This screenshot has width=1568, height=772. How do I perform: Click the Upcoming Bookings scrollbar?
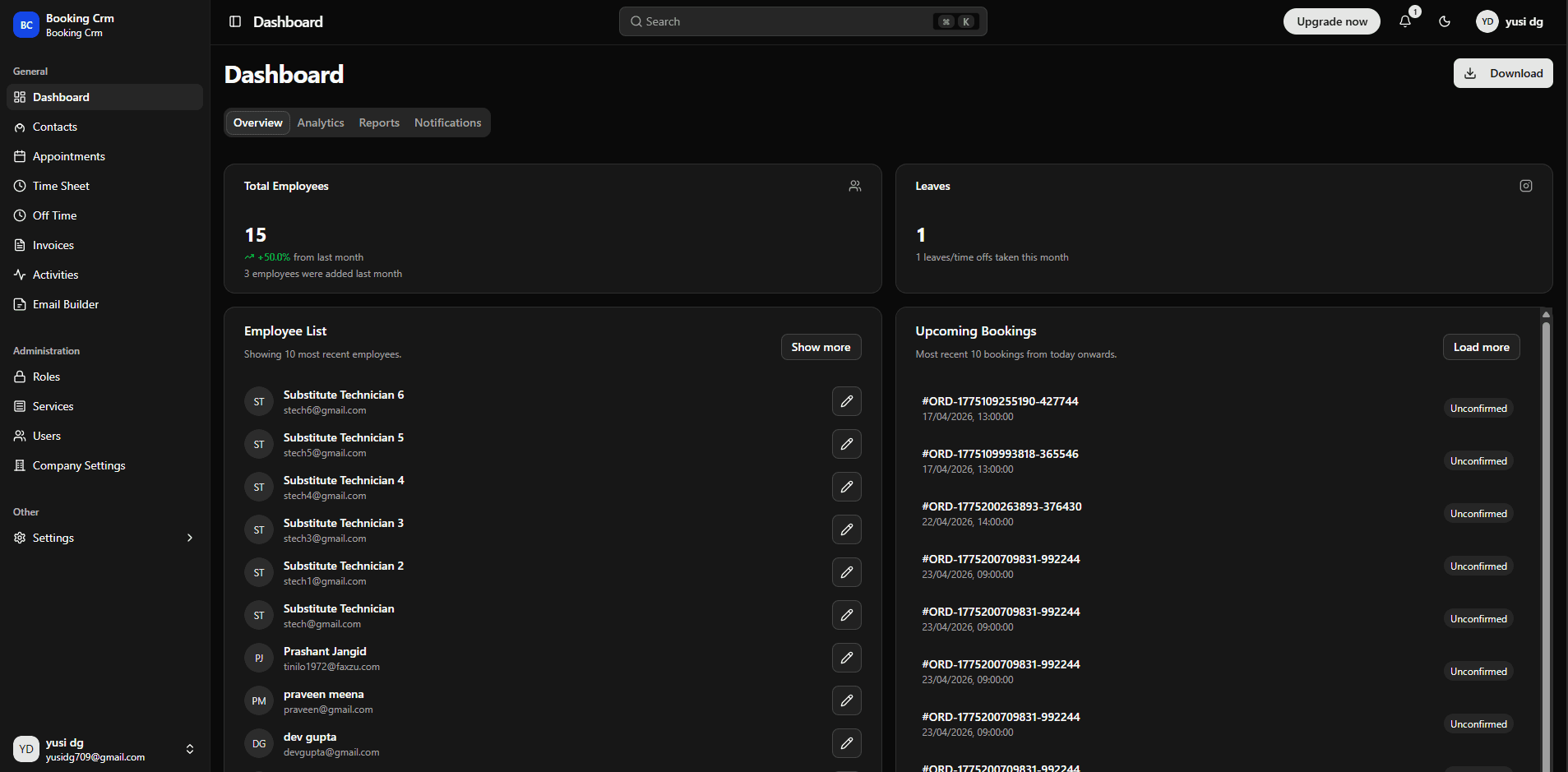coord(1546,546)
